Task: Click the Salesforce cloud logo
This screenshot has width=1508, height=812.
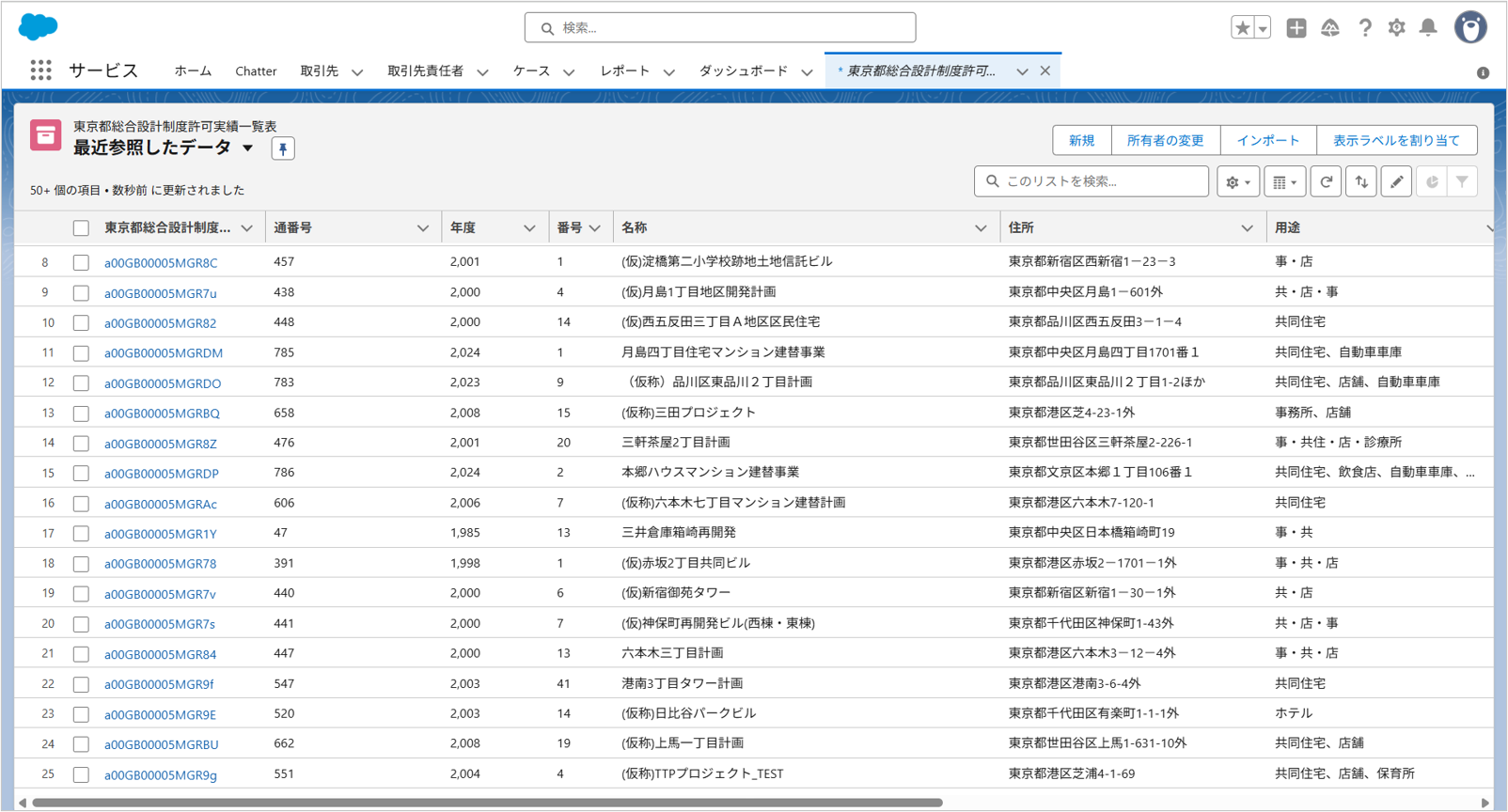Action: 38,26
